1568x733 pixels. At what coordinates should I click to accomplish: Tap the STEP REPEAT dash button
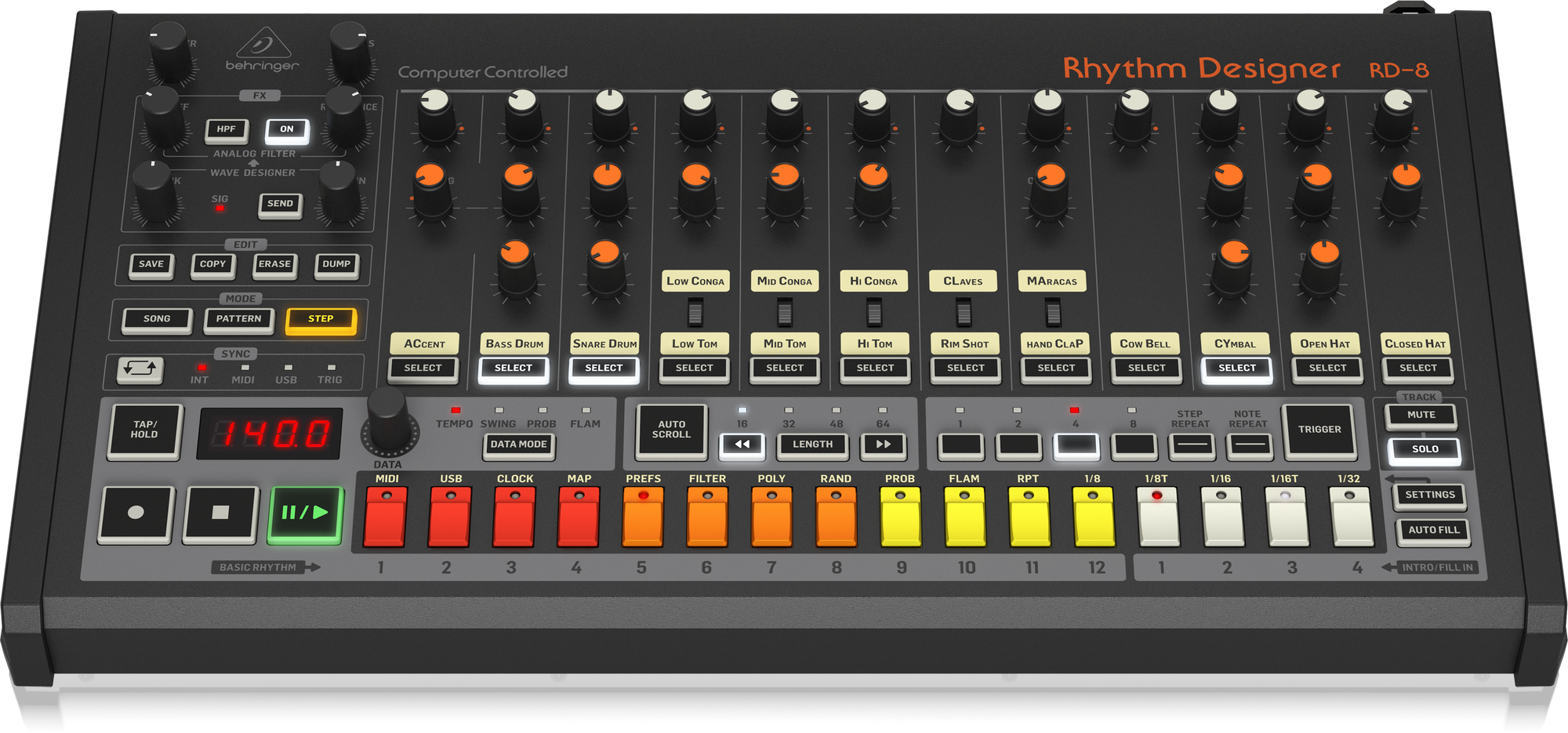(x=1192, y=446)
